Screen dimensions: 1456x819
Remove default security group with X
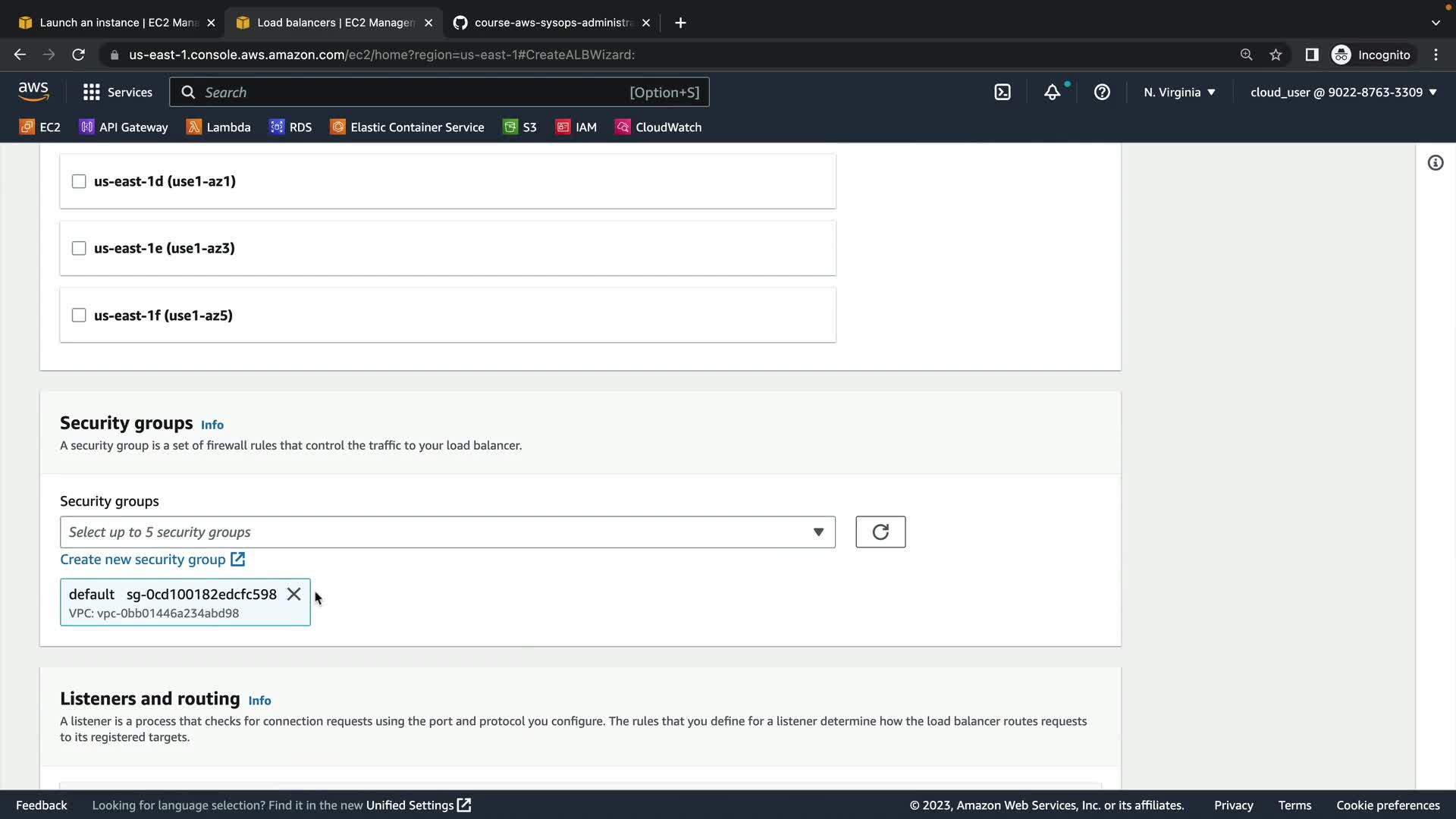click(x=294, y=595)
